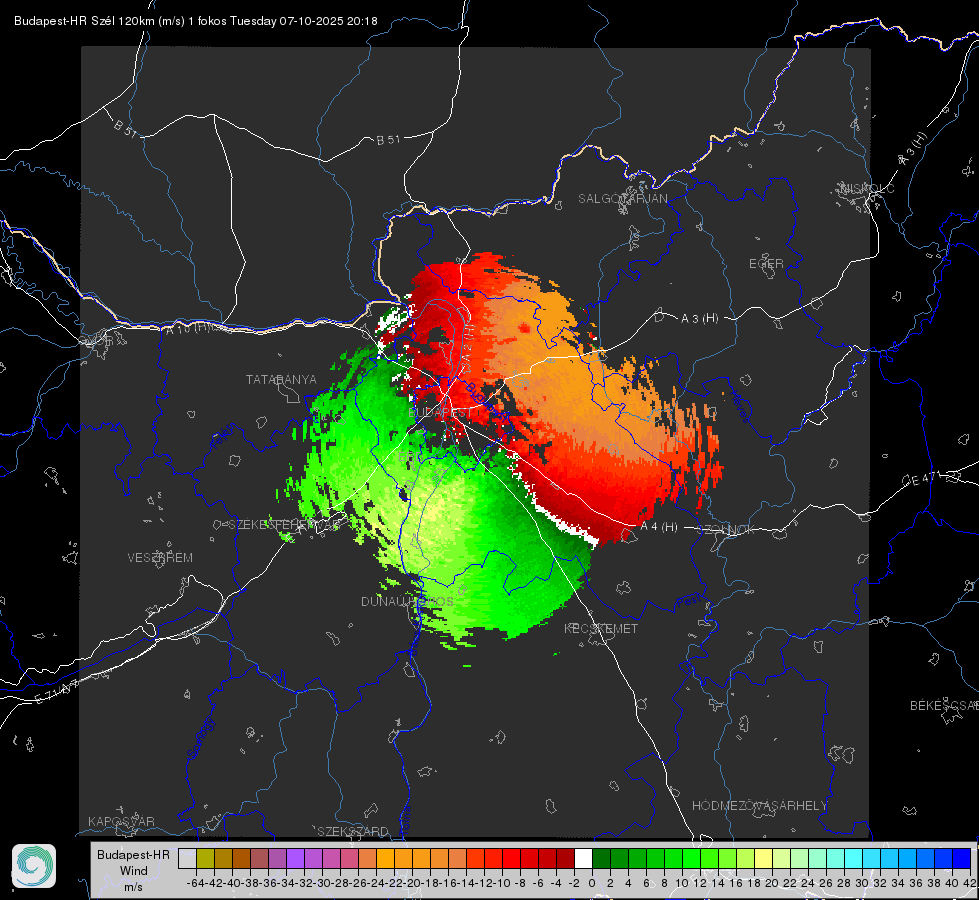Click the SALGOTARJAN city label
Screen dimensions: 979x900
(622, 199)
